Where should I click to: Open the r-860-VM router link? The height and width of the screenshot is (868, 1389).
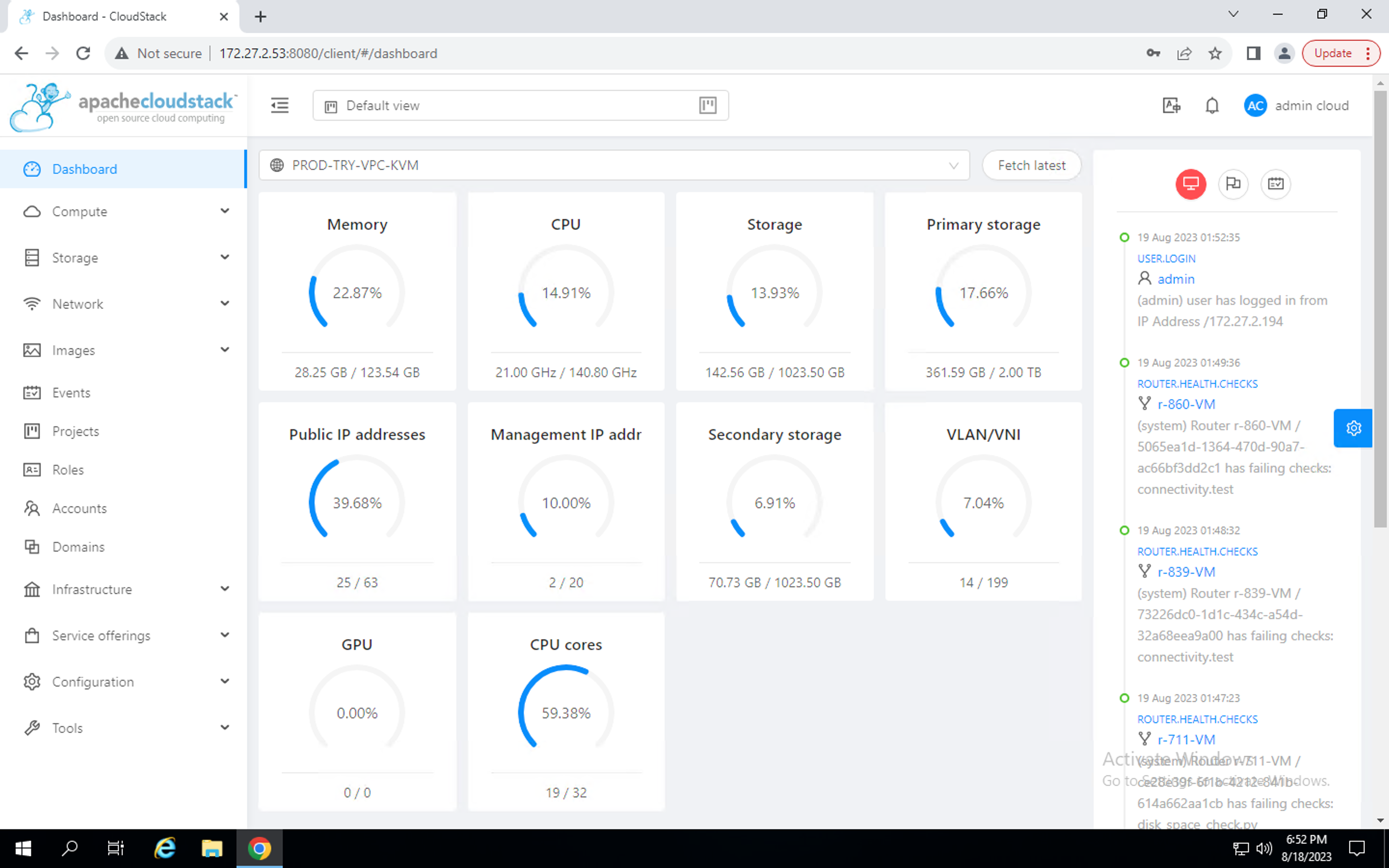pos(1186,404)
